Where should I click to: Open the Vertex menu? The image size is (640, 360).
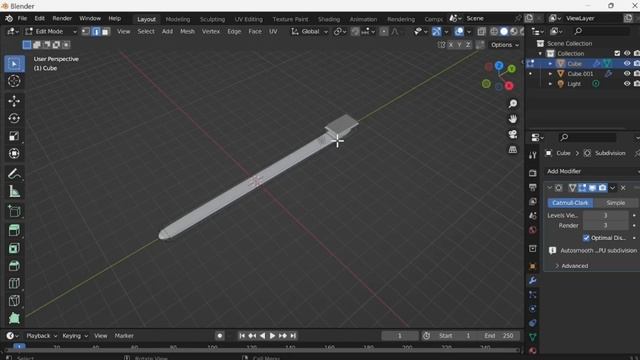(211, 31)
